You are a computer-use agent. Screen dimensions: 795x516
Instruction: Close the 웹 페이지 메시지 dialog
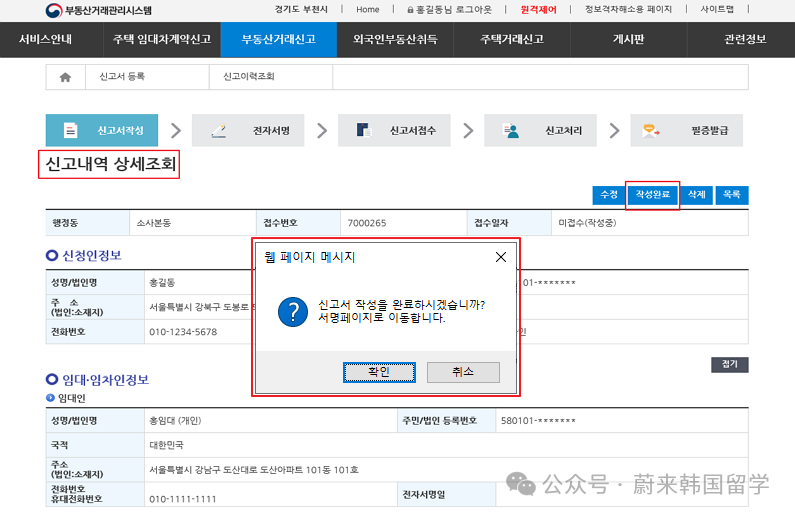click(500, 257)
